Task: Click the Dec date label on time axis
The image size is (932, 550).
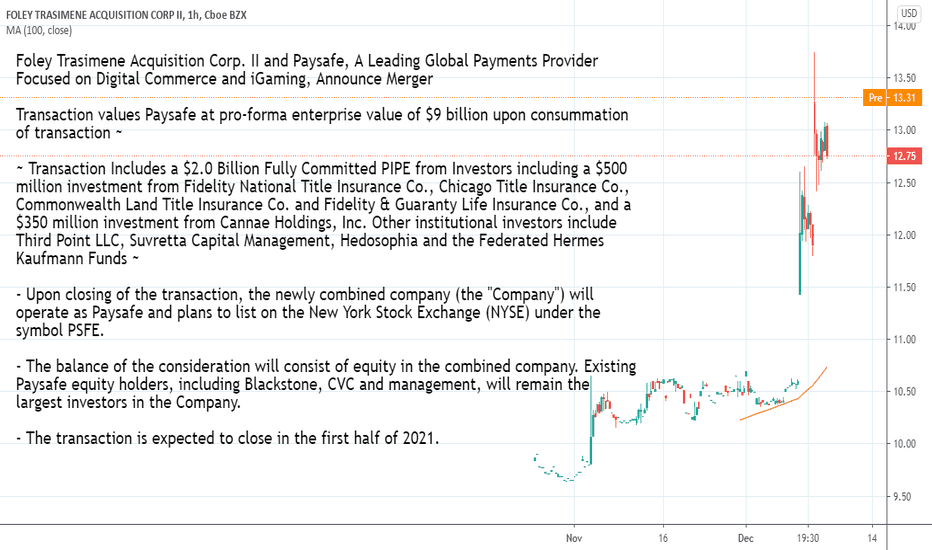Action: click(x=745, y=538)
